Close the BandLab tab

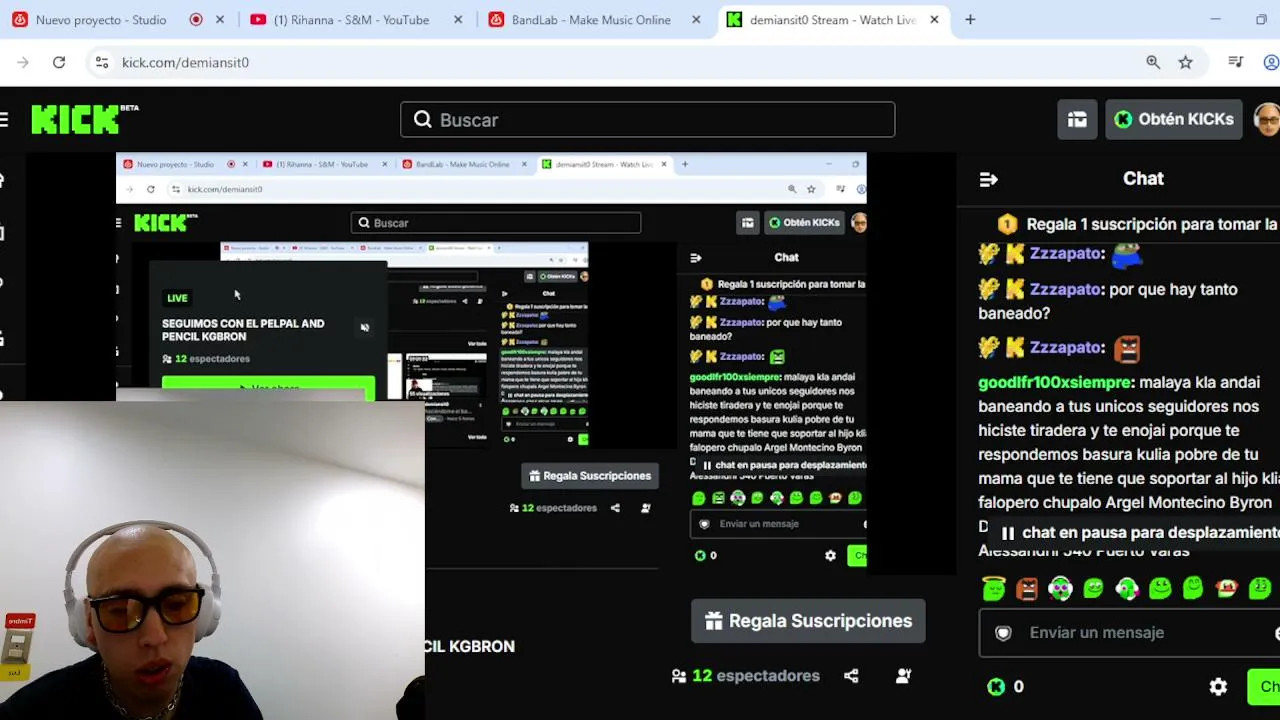click(696, 20)
